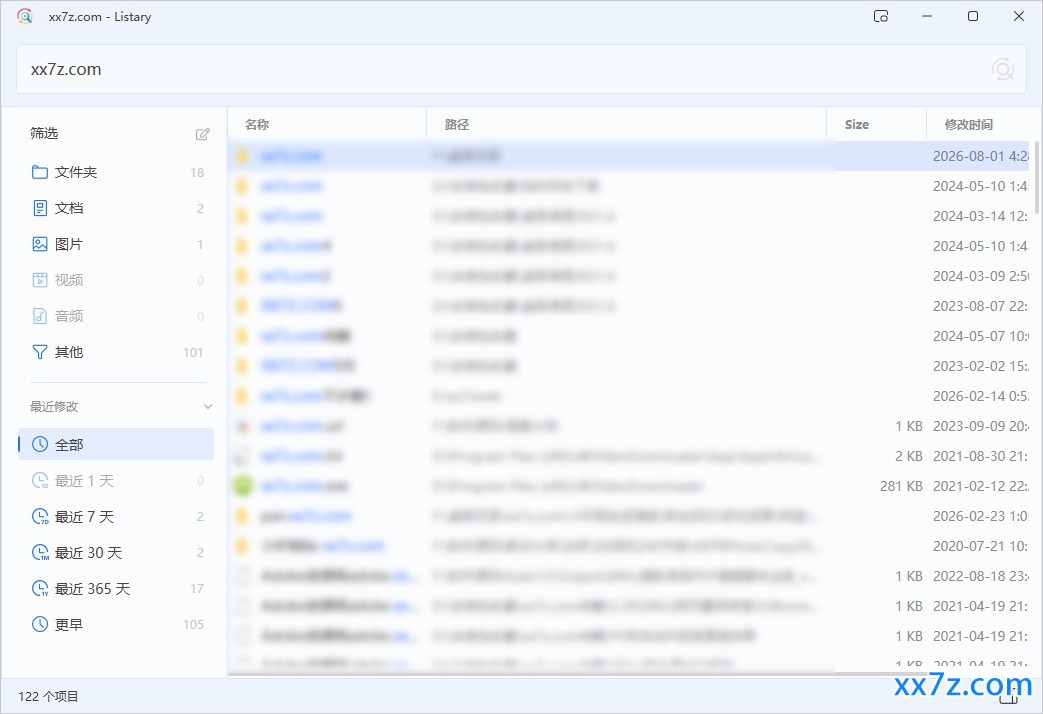This screenshot has height=714, width=1043.
Task: Collapse the 最近修改 section chevron
Action: coord(208,407)
